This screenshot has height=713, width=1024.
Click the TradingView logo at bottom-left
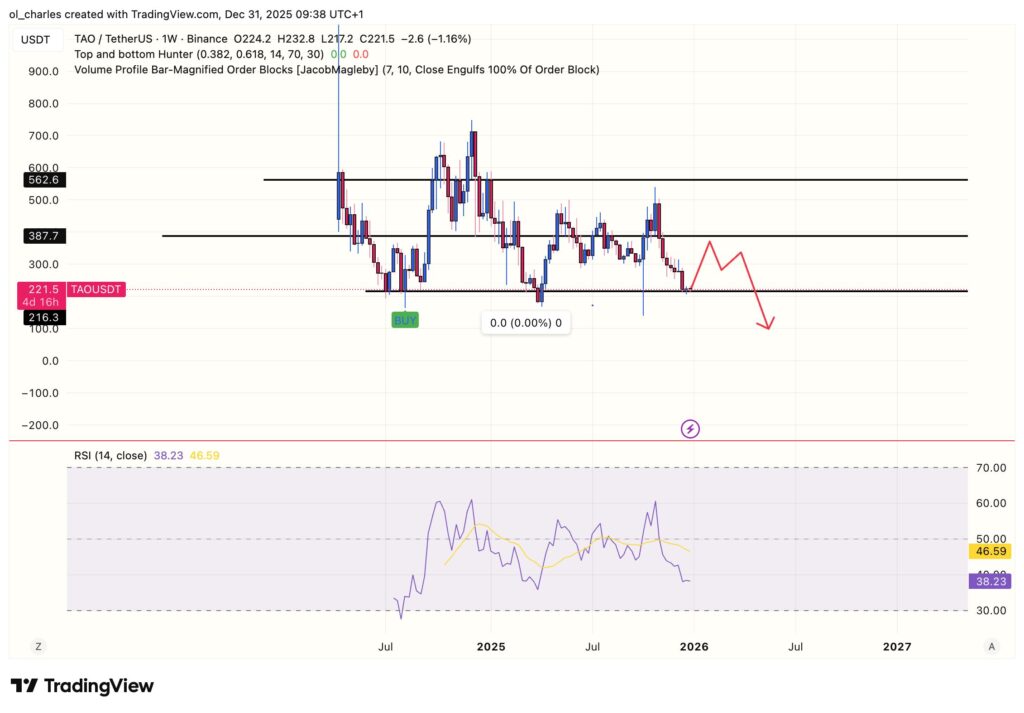(x=80, y=686)
